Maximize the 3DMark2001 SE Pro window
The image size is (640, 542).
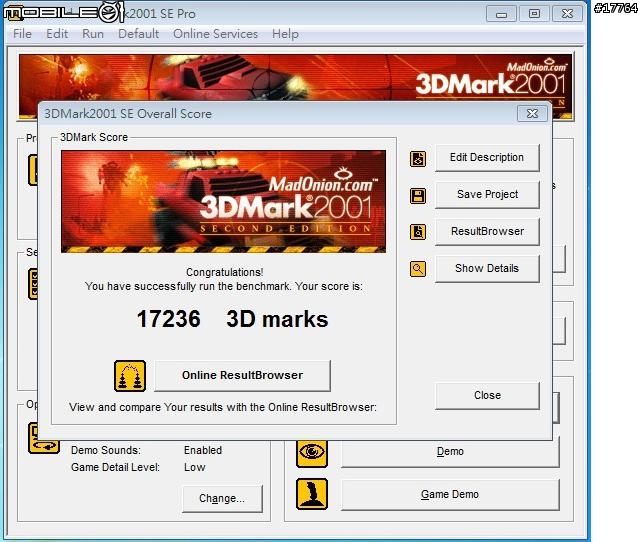pyautogui.click(x=534, y=14)
